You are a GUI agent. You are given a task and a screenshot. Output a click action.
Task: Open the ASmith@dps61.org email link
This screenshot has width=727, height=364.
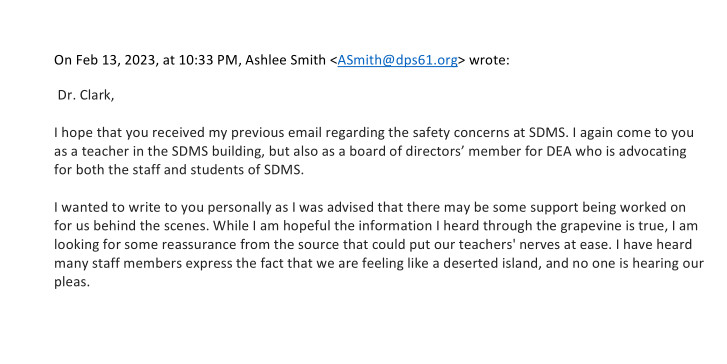pyautogui.click(x=397, y=60)
